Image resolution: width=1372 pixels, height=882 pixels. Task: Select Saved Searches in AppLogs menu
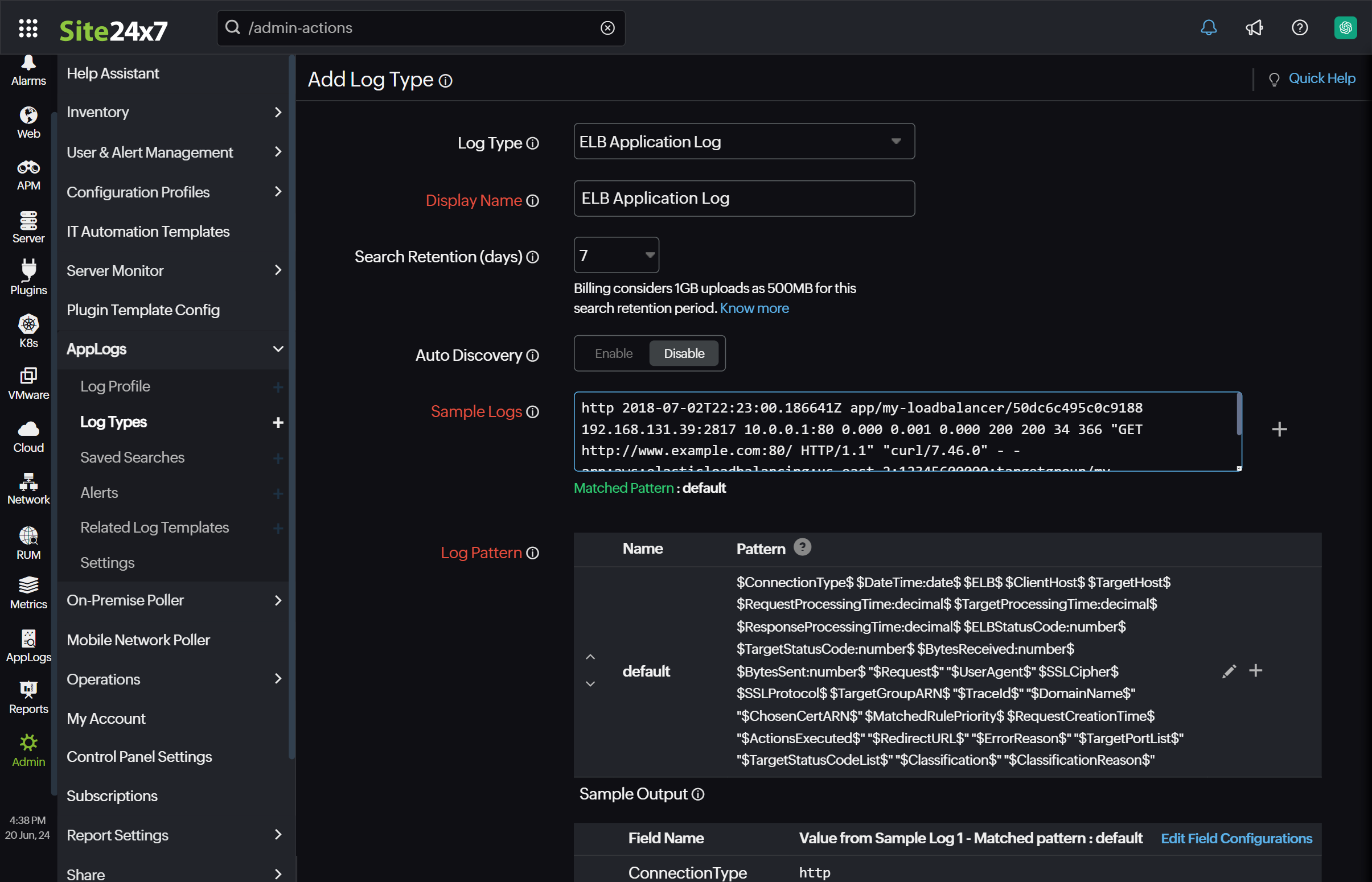pyautogui.click(x=132, y=458)
